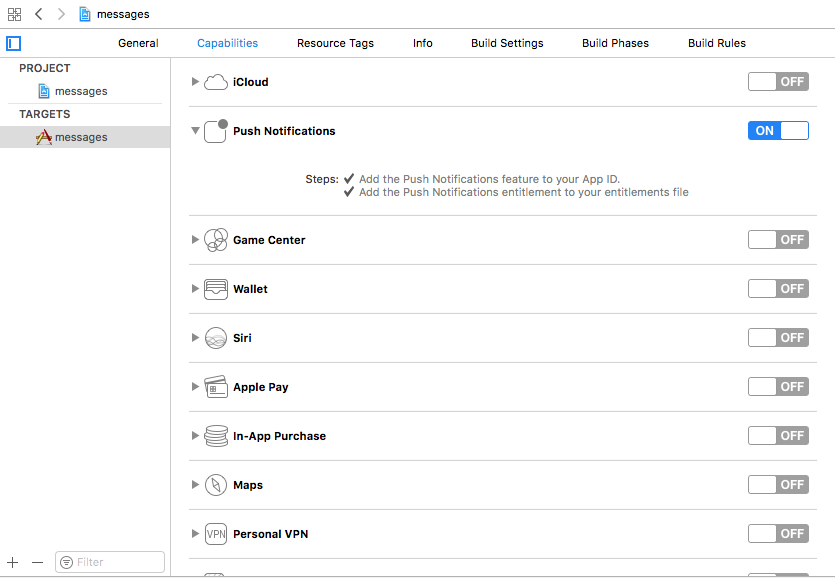
Task: Expand the iCloud section
Action: [195, 82]
